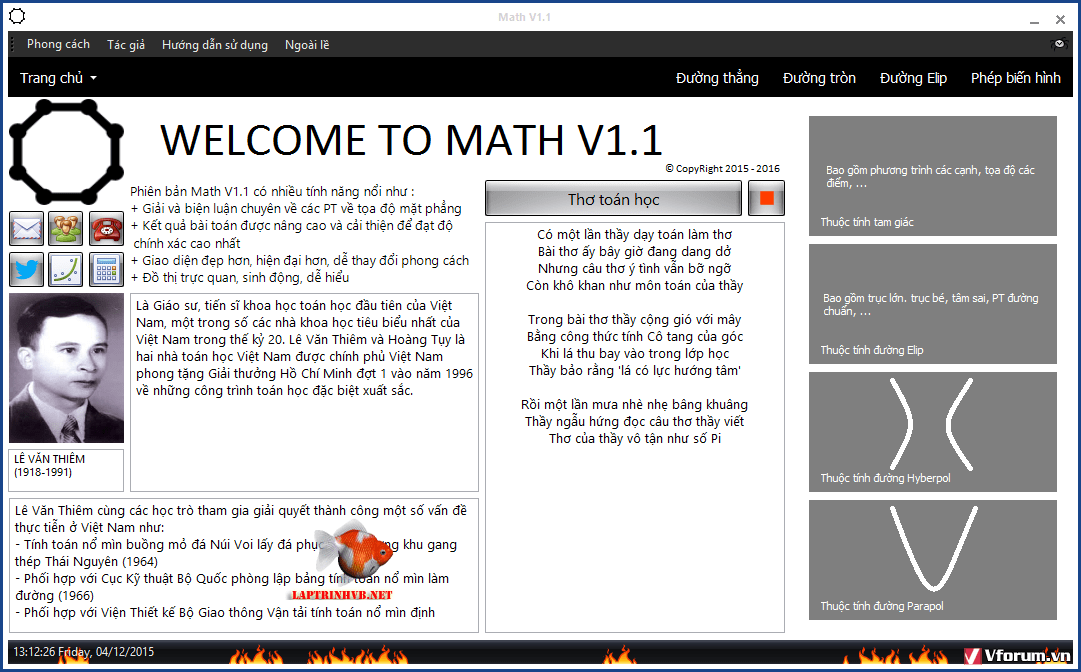The height and width of the screenshot is (672, 1081).
Task: Click the envelope mail icon
Action: 26,229
